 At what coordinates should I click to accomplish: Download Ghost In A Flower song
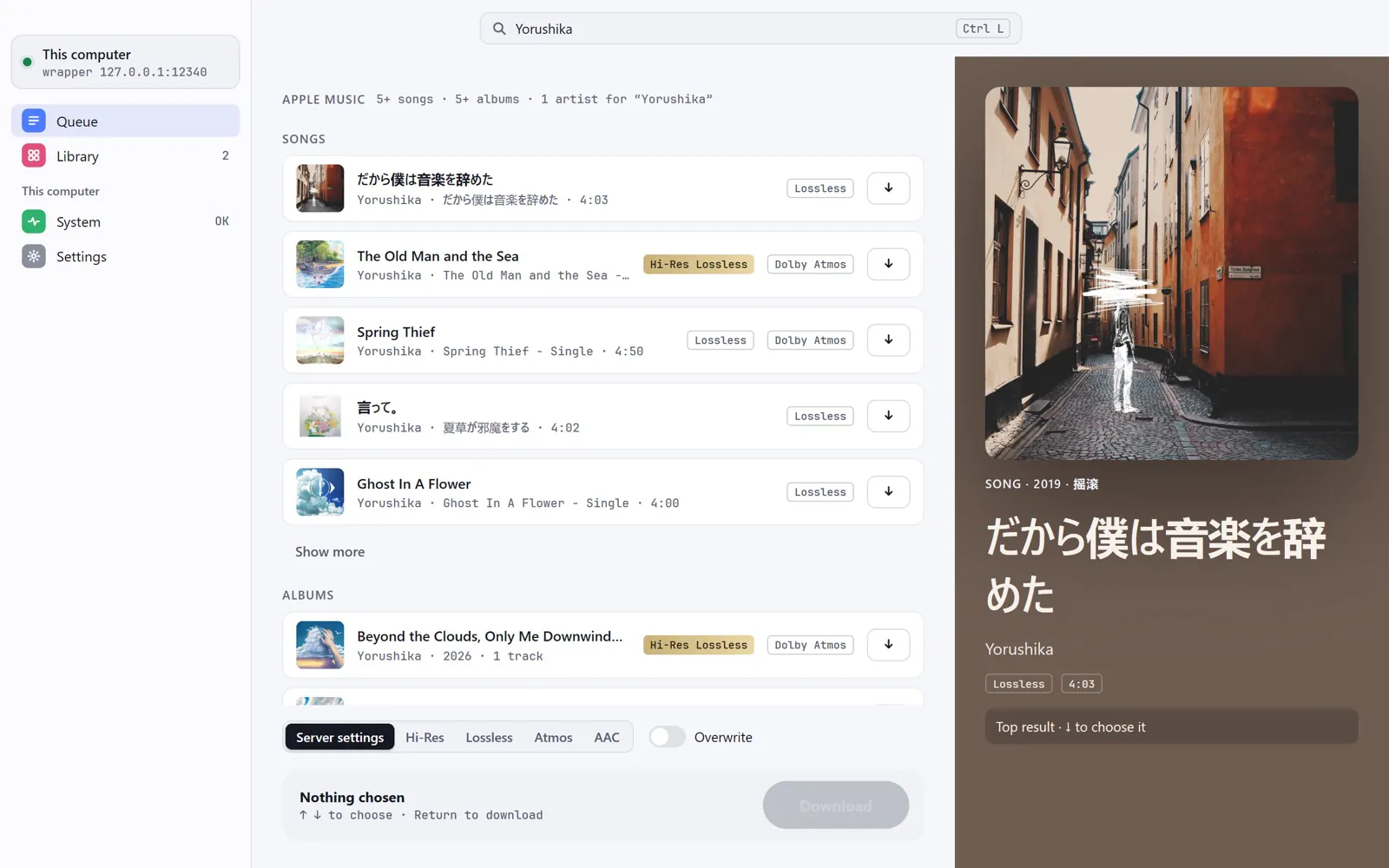[888, 491]
